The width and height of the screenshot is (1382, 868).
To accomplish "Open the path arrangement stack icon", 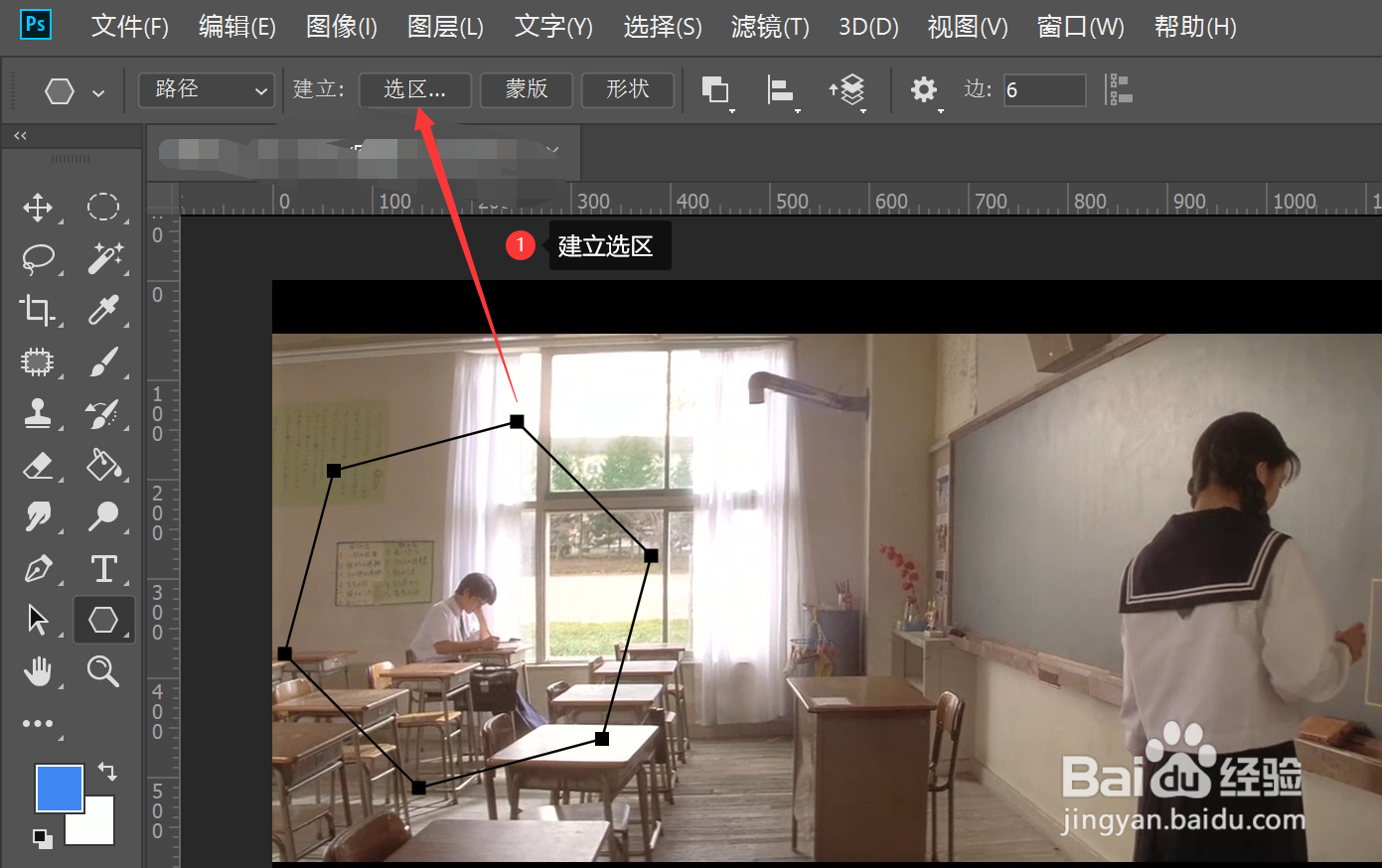I will click(847, 90).
